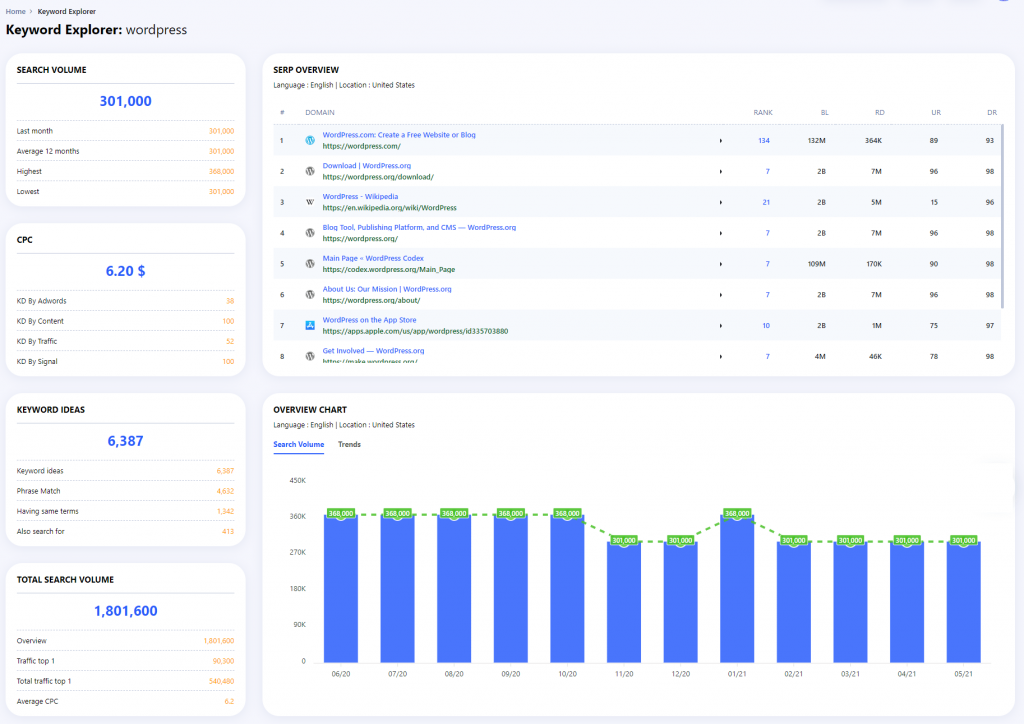This screenshot has width=1024, height=724.
Task: Click the apps.apple.com WordPress URL
Action: (415, 331)
